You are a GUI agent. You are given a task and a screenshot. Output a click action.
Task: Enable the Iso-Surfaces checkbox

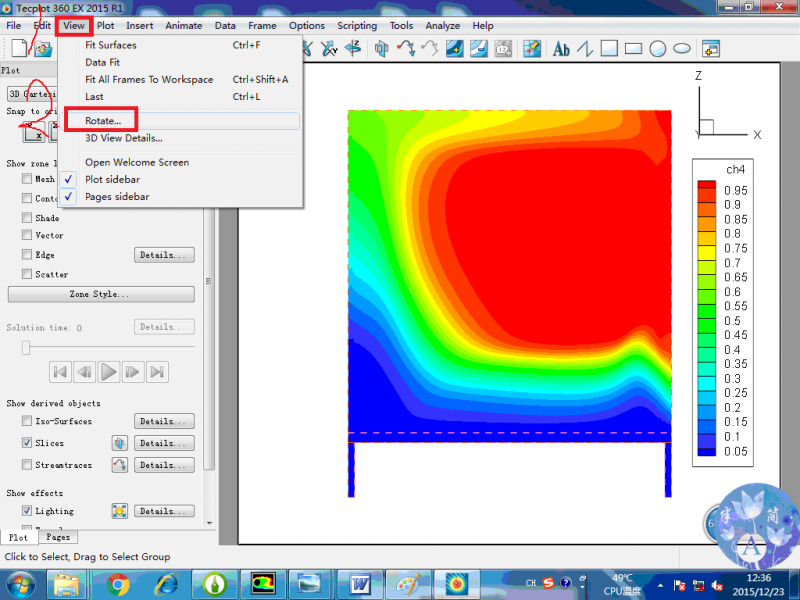27,420
